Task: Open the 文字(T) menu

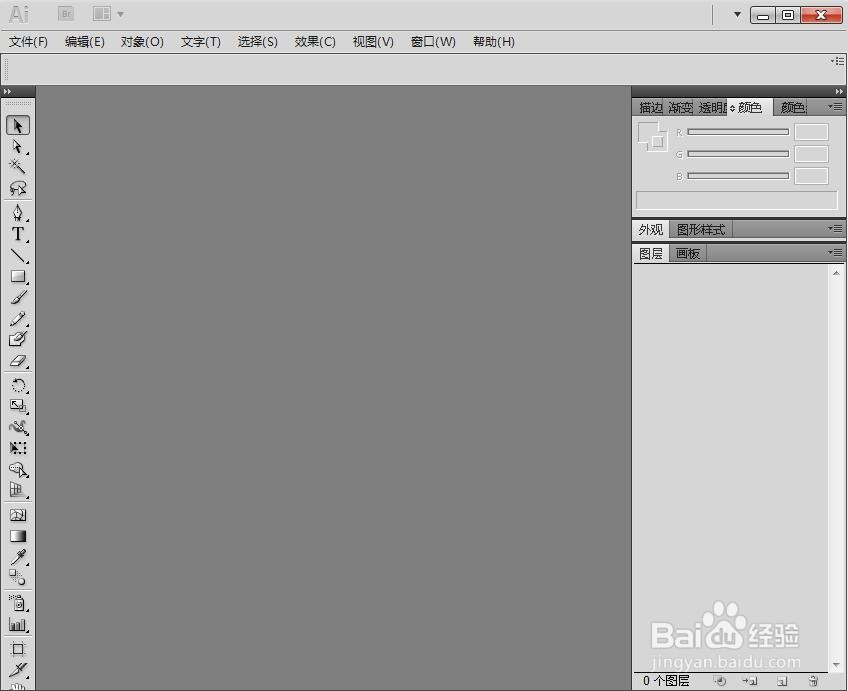Action: (x=199, y=42)
